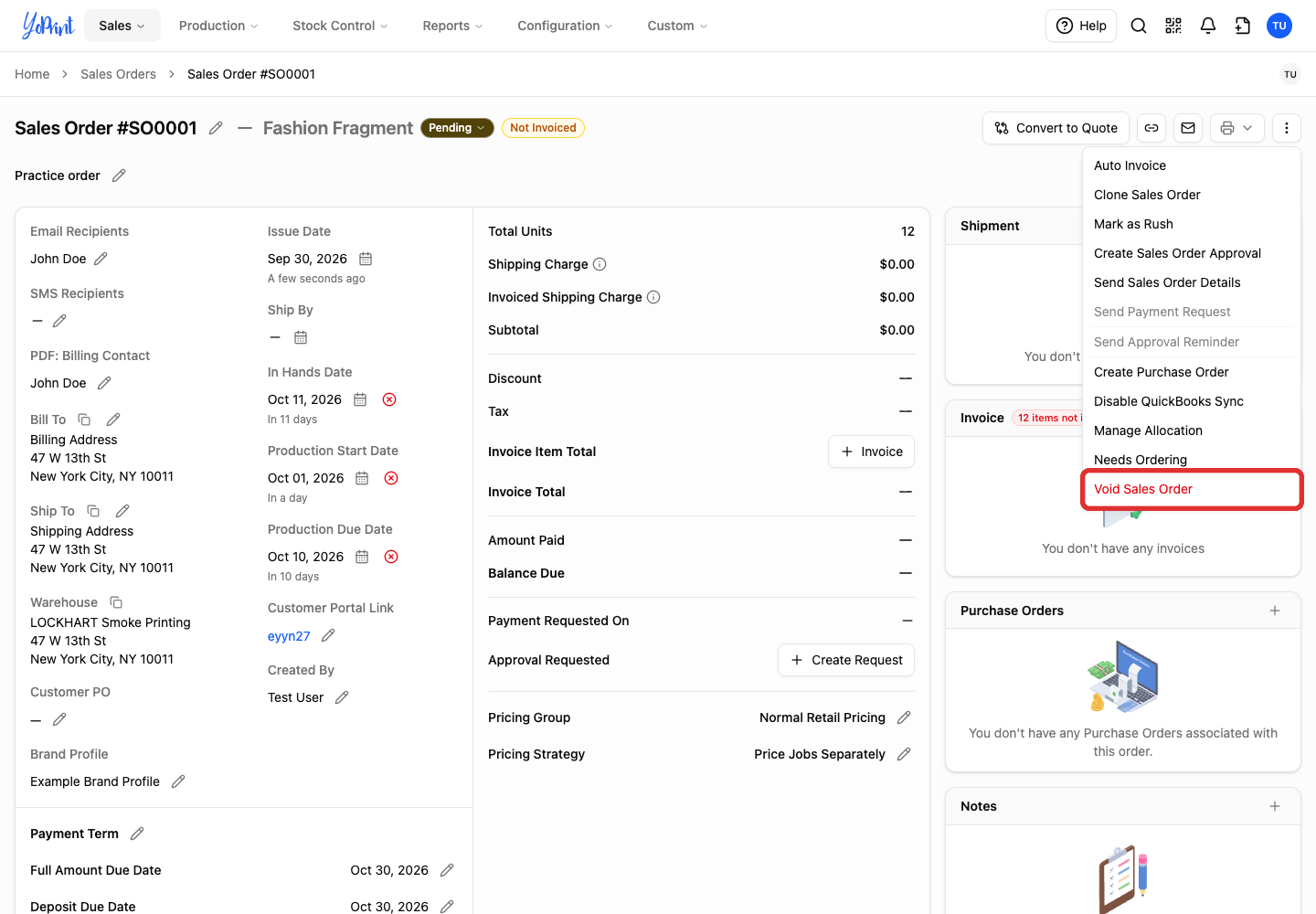Open the Help button
The height and width of the screenshot is (914, 1316).
tap(1081, 26)
